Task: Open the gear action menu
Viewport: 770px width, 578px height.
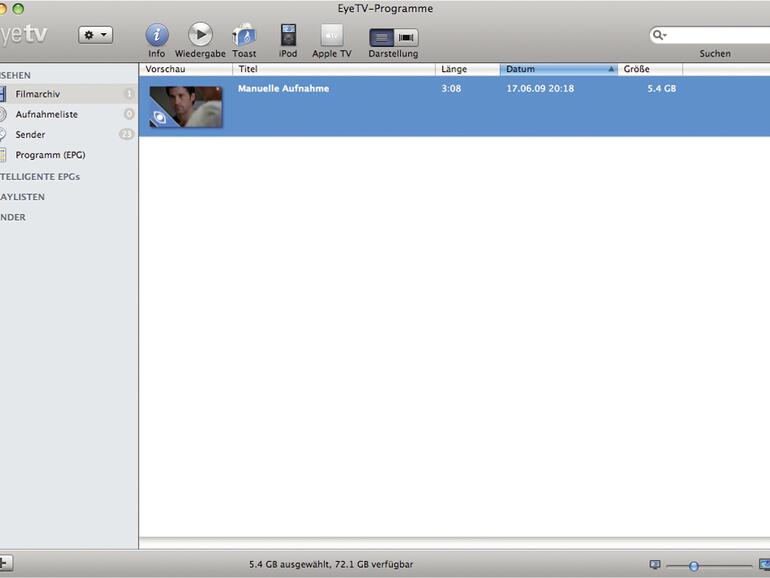Action: [x=95, y=35]
